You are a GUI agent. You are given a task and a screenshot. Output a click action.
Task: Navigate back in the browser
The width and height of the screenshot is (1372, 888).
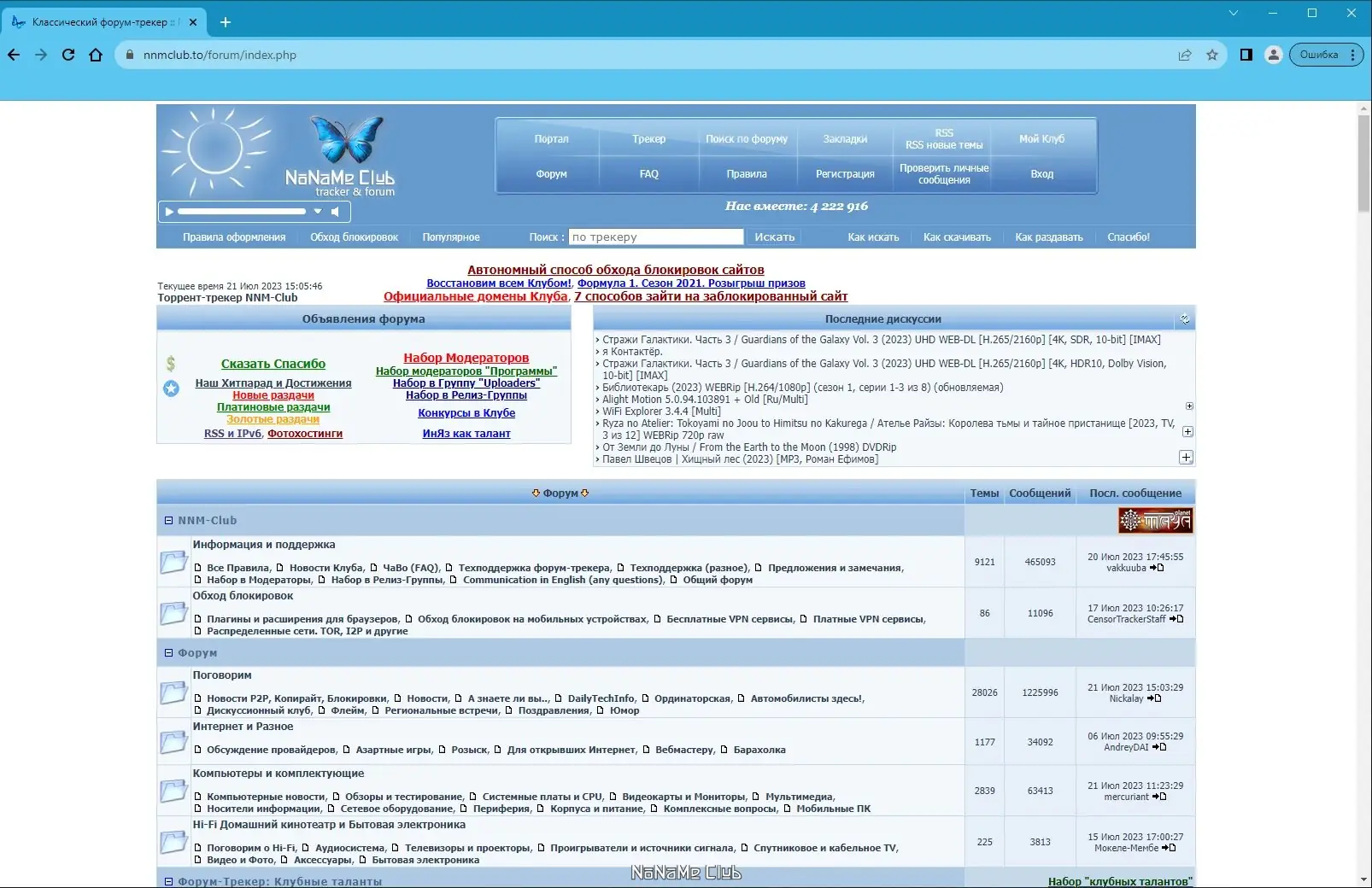tap(14, 55)
